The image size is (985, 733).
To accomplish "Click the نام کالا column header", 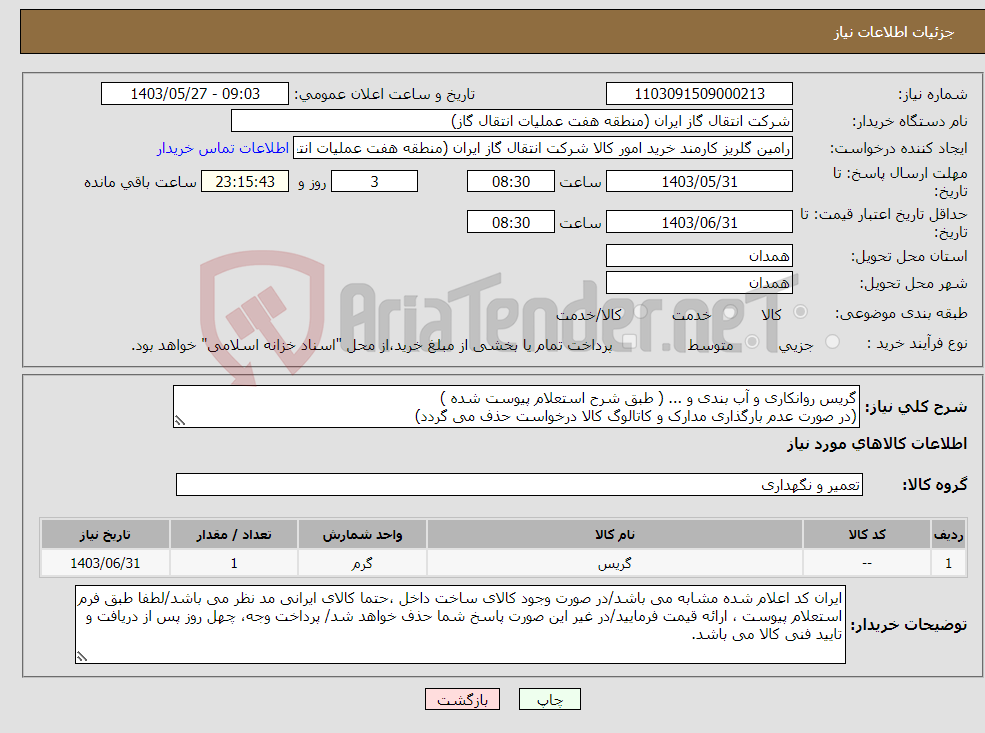I will pyautogui.click(x=614, y=535).
